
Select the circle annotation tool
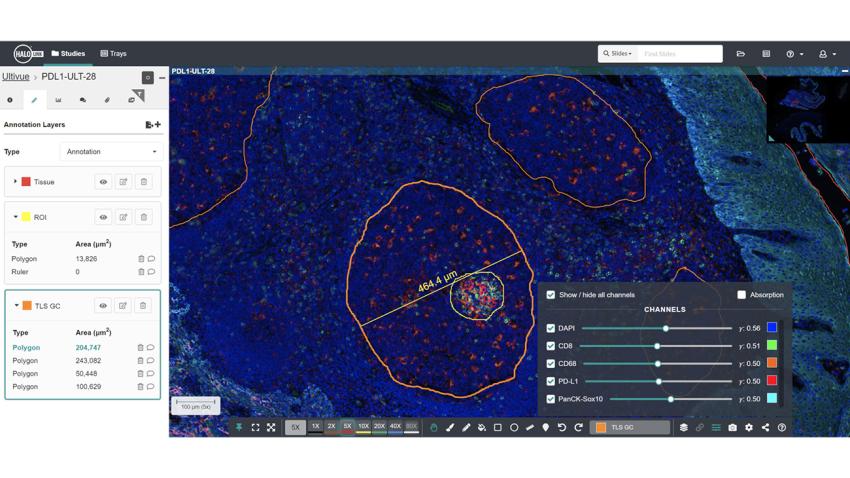click(514, 427)
